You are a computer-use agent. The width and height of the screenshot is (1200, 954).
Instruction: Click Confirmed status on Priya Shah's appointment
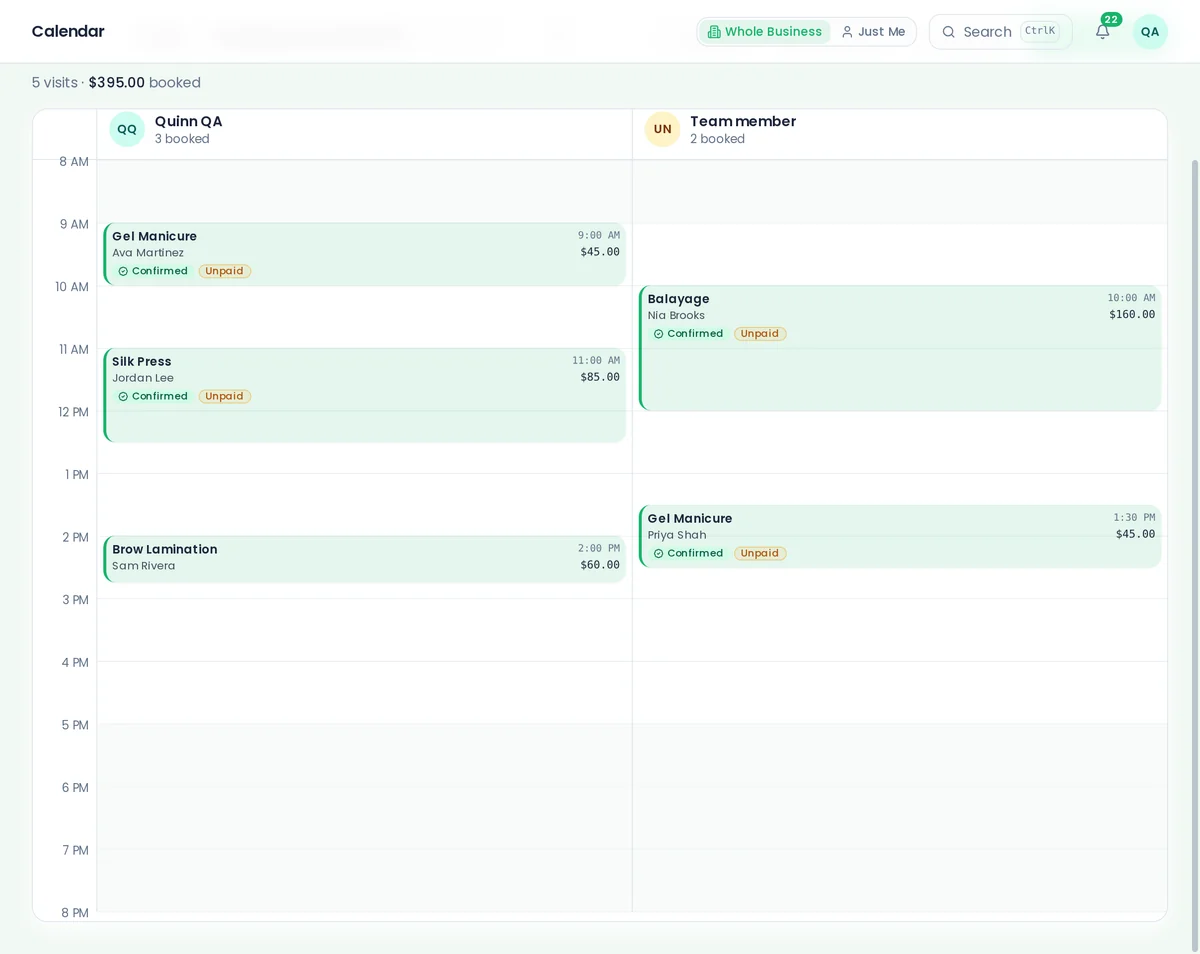click(688, 553)
